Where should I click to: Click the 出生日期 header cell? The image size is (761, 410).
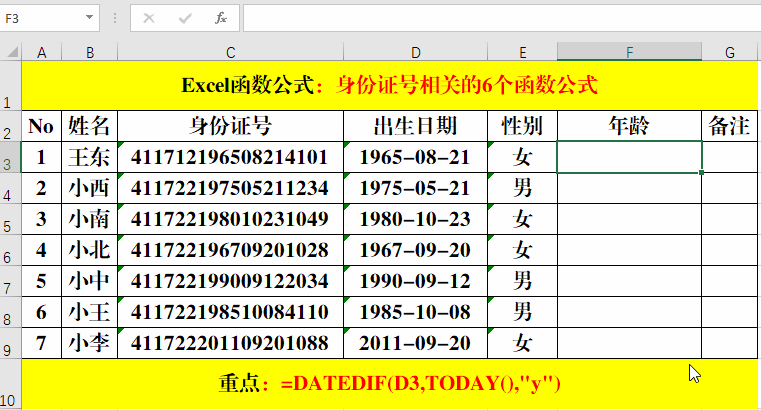[x=415, y=126]
